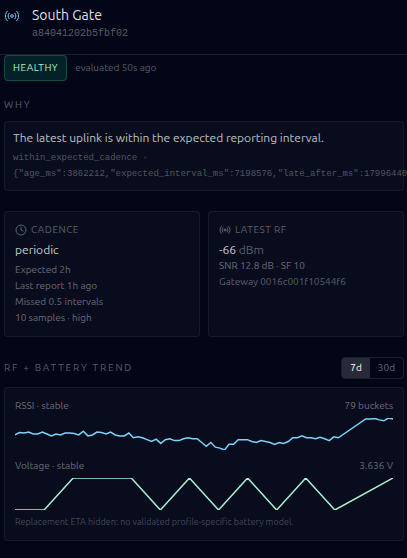The height and width of the screenshot is (558, 407).
Task: Click the sensor signal icon beside South Gate
Action: pyautogui.click(x=12, y=16)
